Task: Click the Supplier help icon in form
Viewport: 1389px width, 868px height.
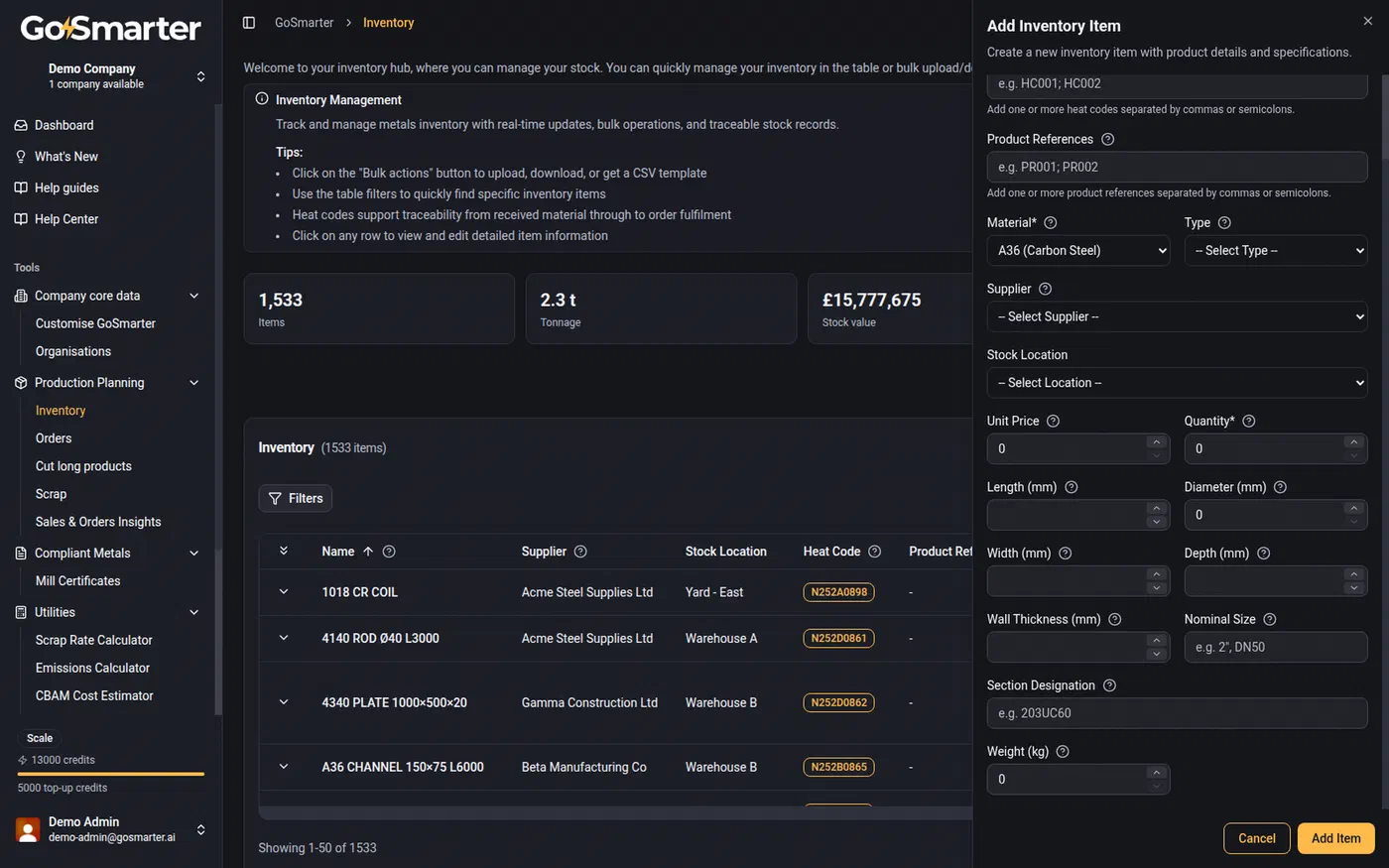Action: (1045, 289)
